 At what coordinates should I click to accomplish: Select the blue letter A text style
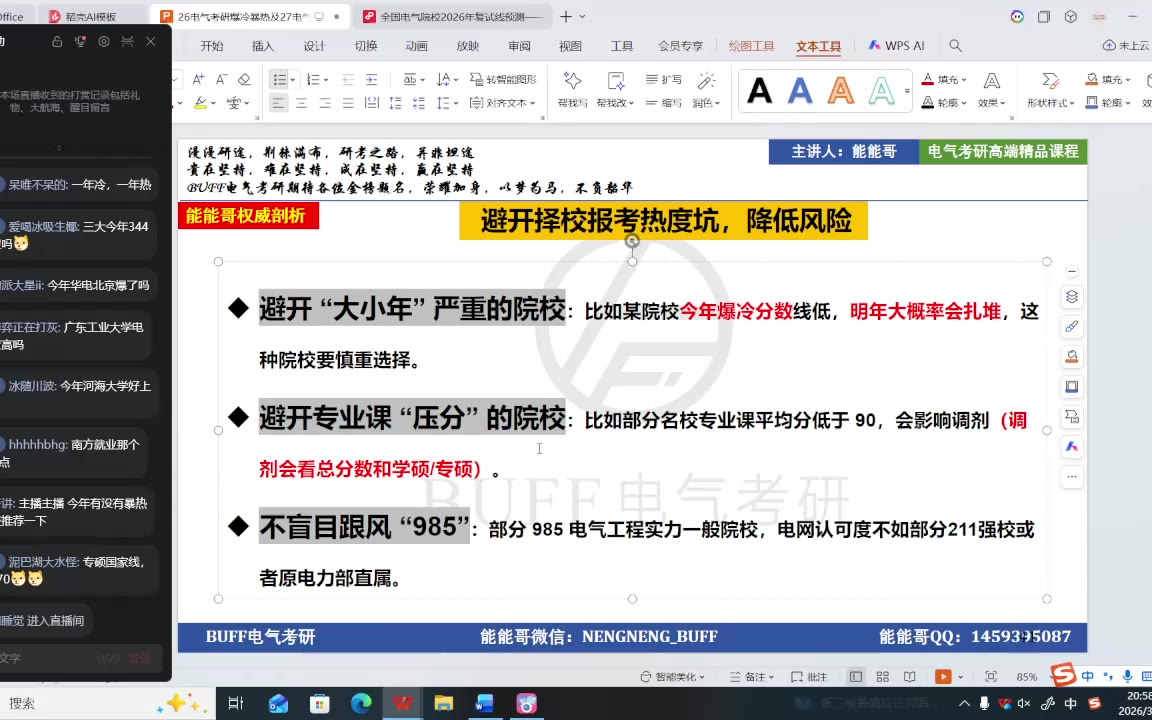800,91
